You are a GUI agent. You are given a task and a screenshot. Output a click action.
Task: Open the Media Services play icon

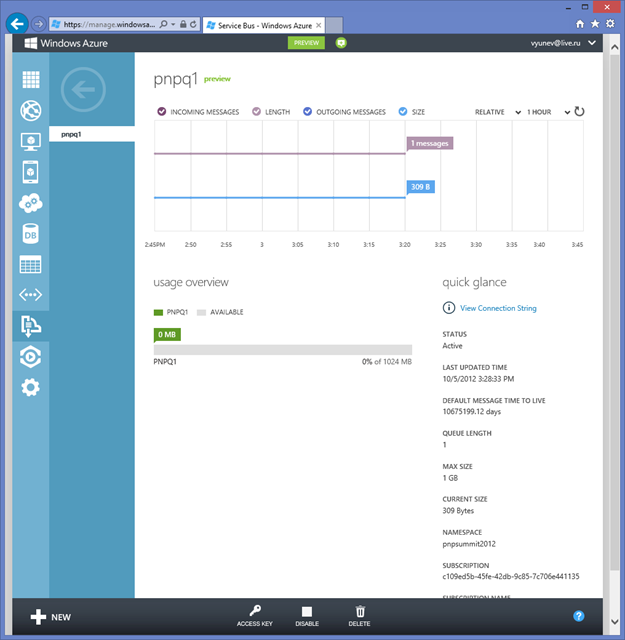(31, 357)
